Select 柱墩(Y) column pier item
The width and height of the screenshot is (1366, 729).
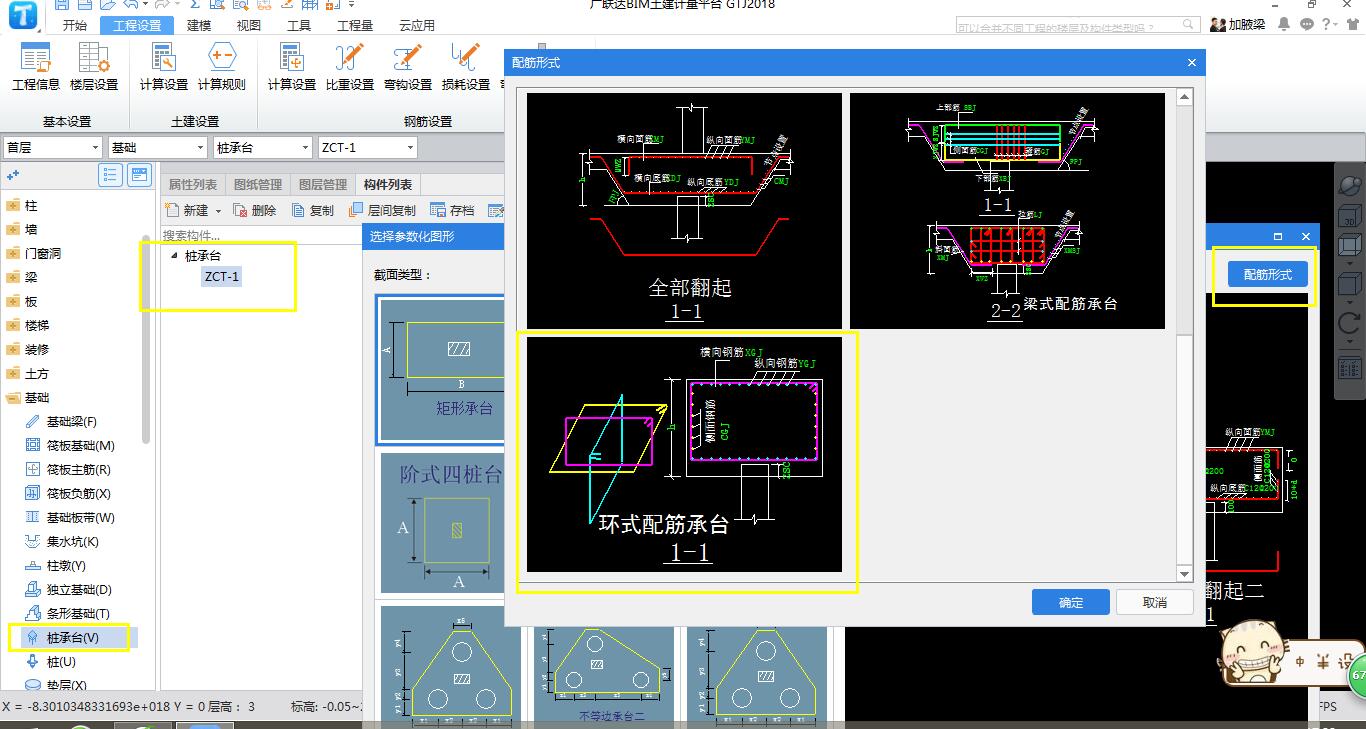tap(66, 566)
